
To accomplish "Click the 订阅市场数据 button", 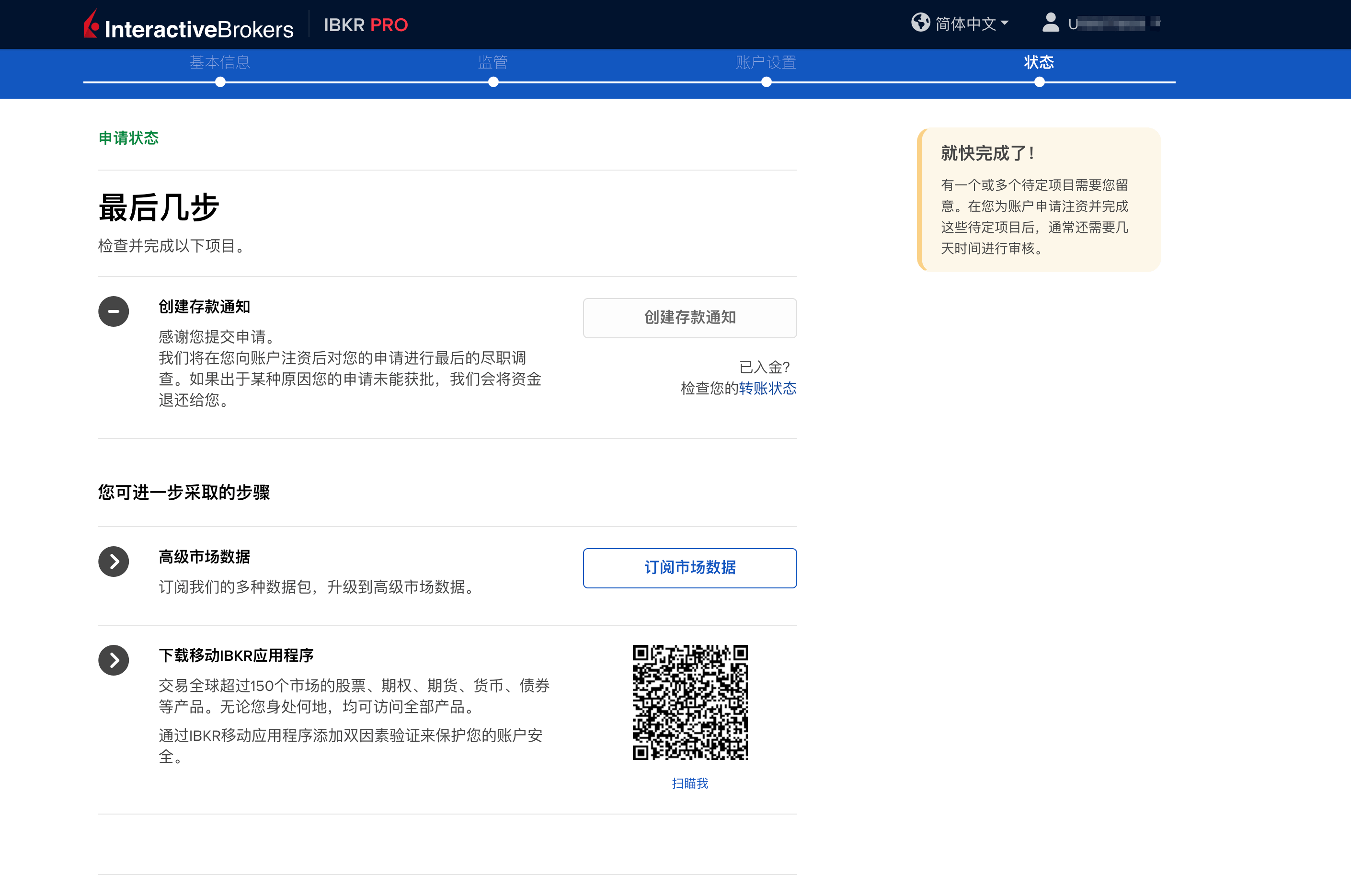I will coord(689,568).
